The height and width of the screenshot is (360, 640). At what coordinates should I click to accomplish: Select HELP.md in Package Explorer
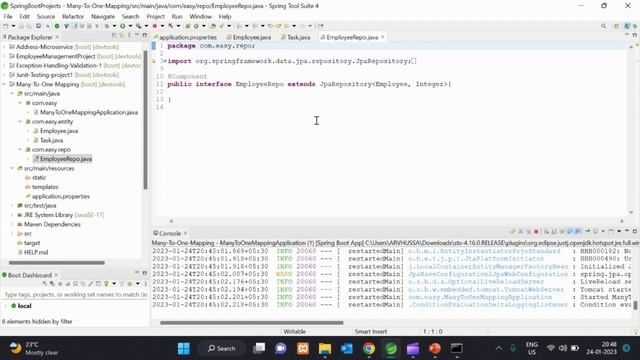click(36, 252)
